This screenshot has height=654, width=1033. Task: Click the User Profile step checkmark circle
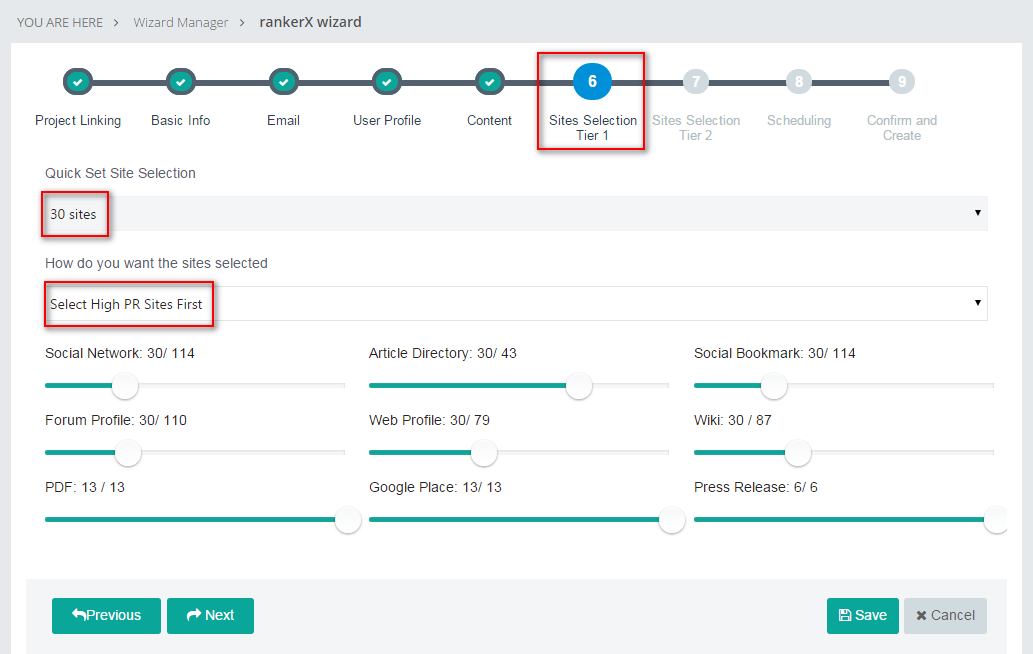pos(387,82)
